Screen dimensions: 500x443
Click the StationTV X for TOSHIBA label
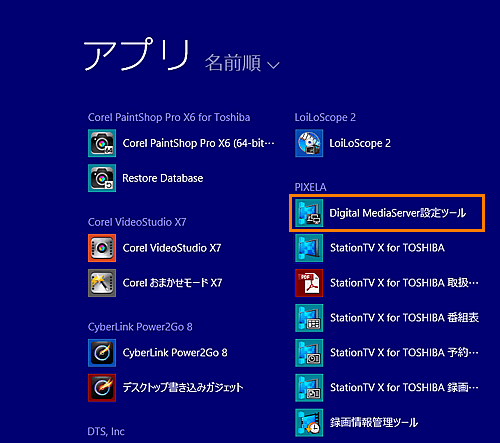pyautogui.click(x=387, y=248)
